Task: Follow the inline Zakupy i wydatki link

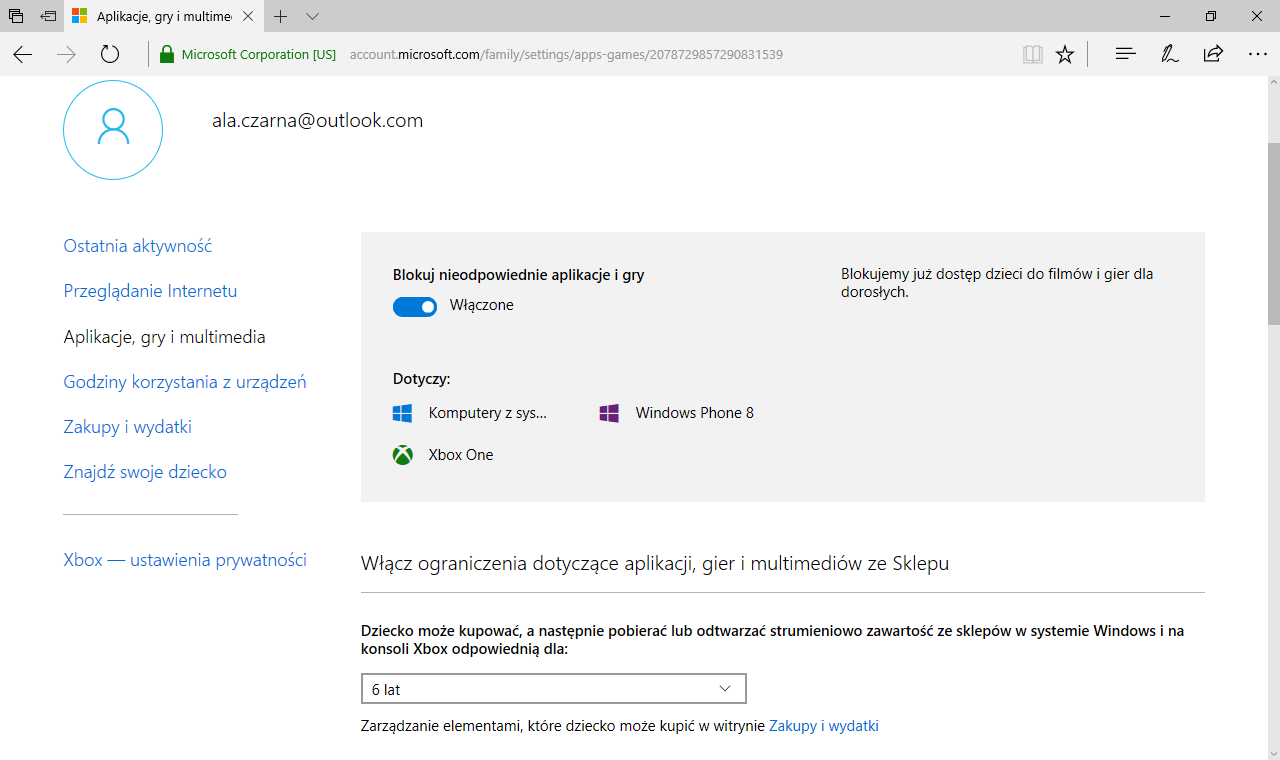Action: [x=823, y=726]
